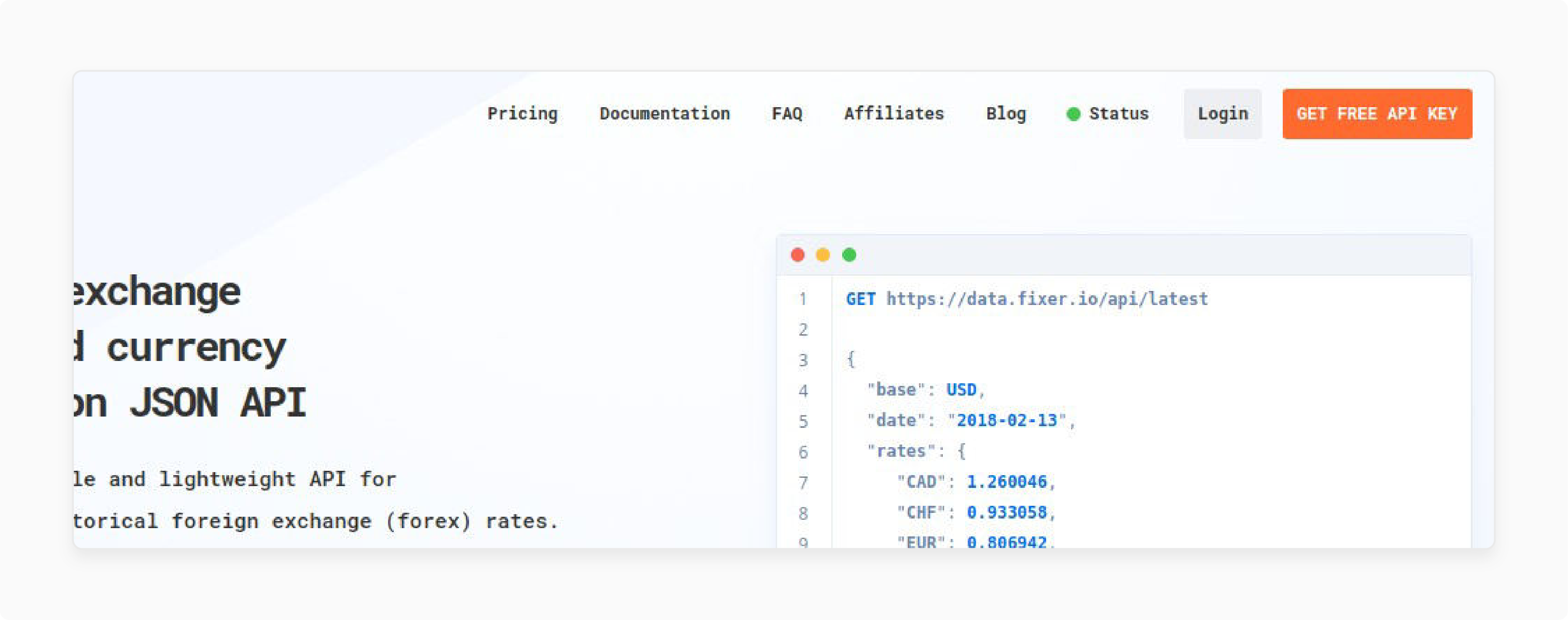Visit the Affiliates page
The image size is (1568, 620).
coord(893,114)
